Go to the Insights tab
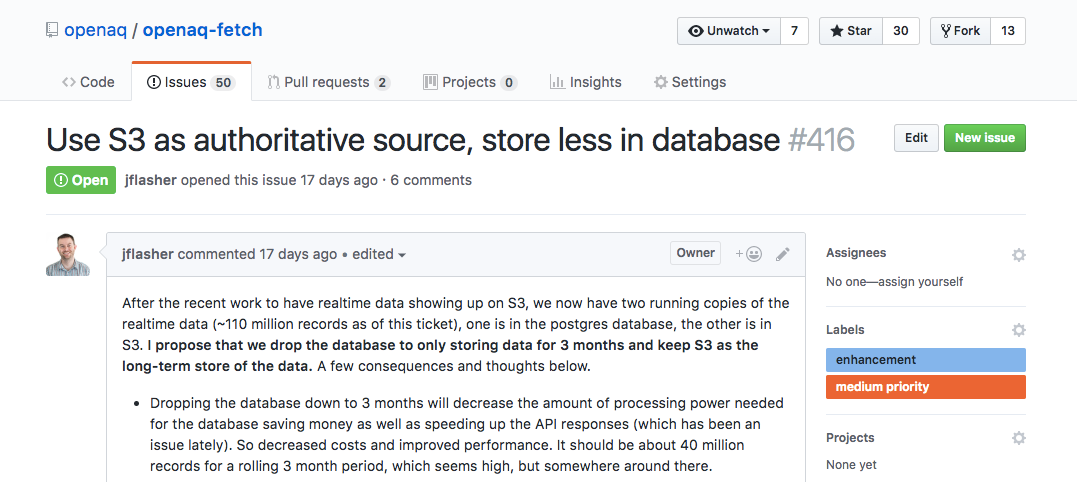The image size is (1077, 482). coord(586,82)
